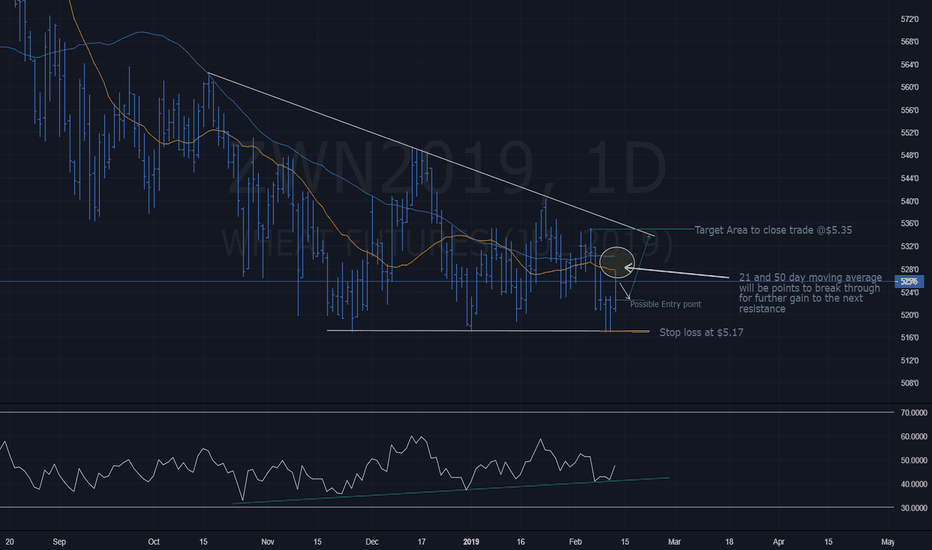This screenshot has width=932, height=550.
Task: Click the 512'0 price axis label
Action: [x=909, y=360]
